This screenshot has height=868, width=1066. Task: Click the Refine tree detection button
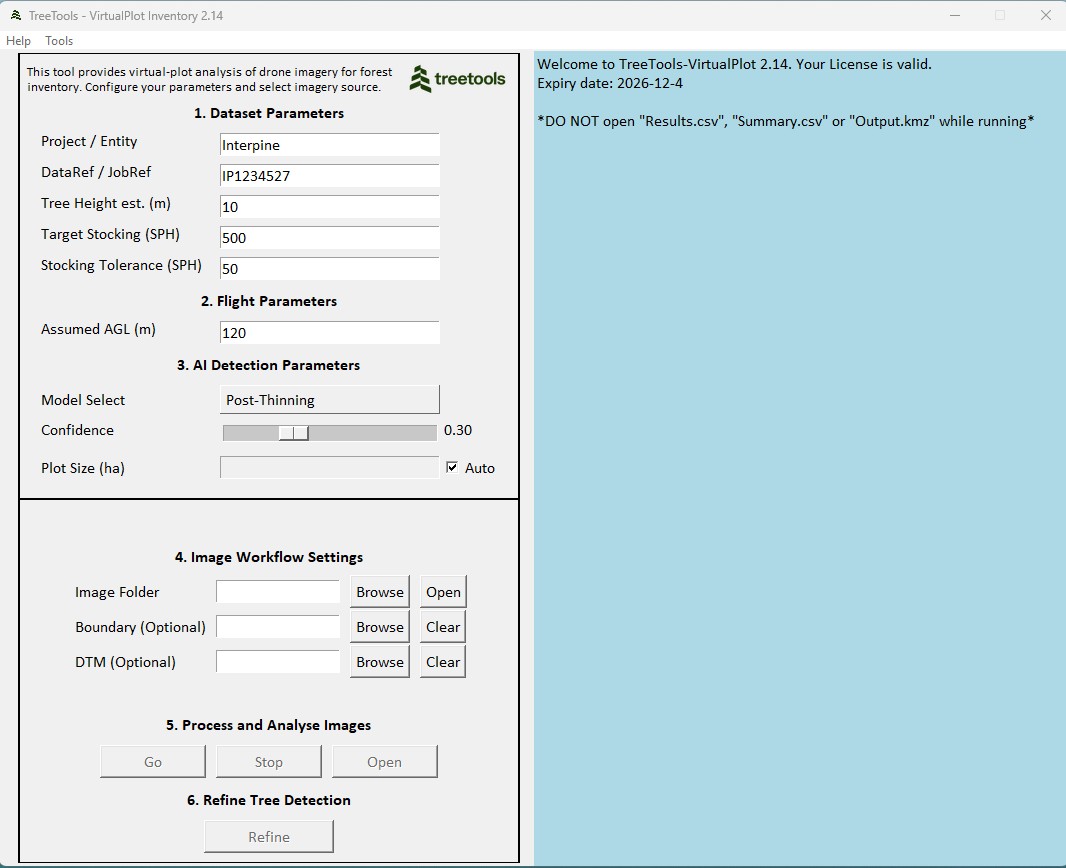pyautogui.click(x=269, y=837)
